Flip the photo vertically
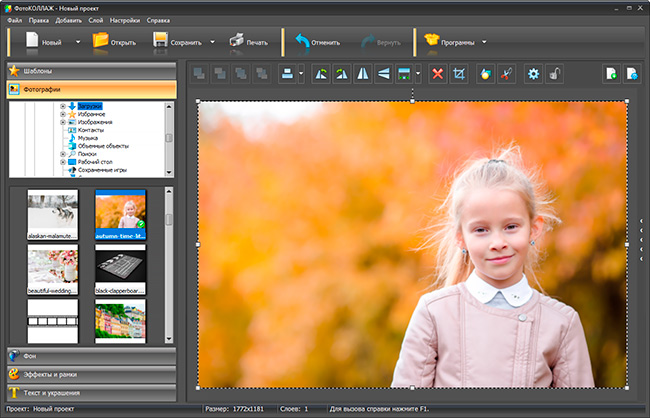 [384, 74]
